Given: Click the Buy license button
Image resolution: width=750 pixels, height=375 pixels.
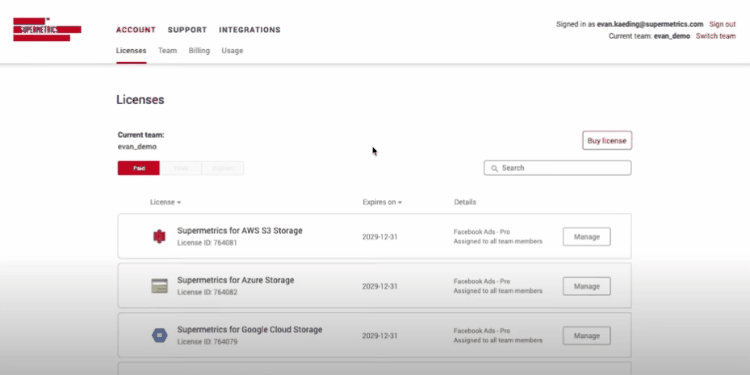Looking at the screenshot, I should (607, 141).
